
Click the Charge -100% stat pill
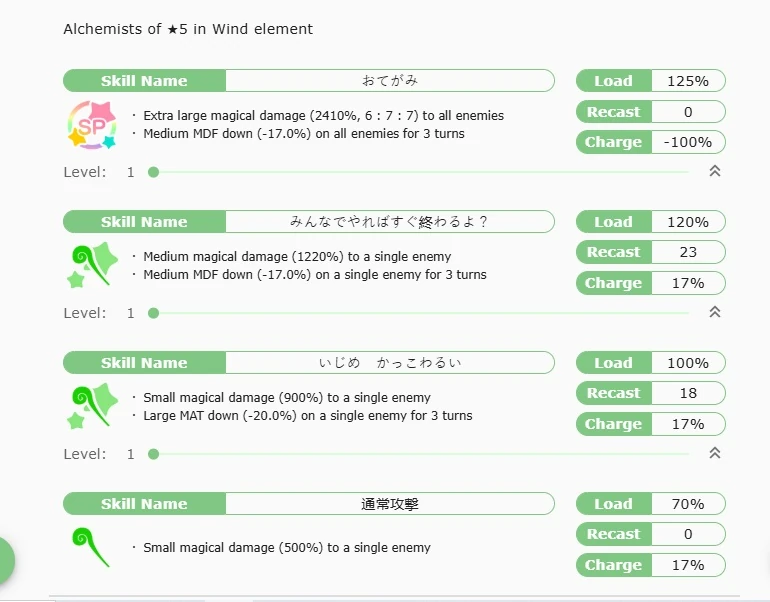coord(650,142)
